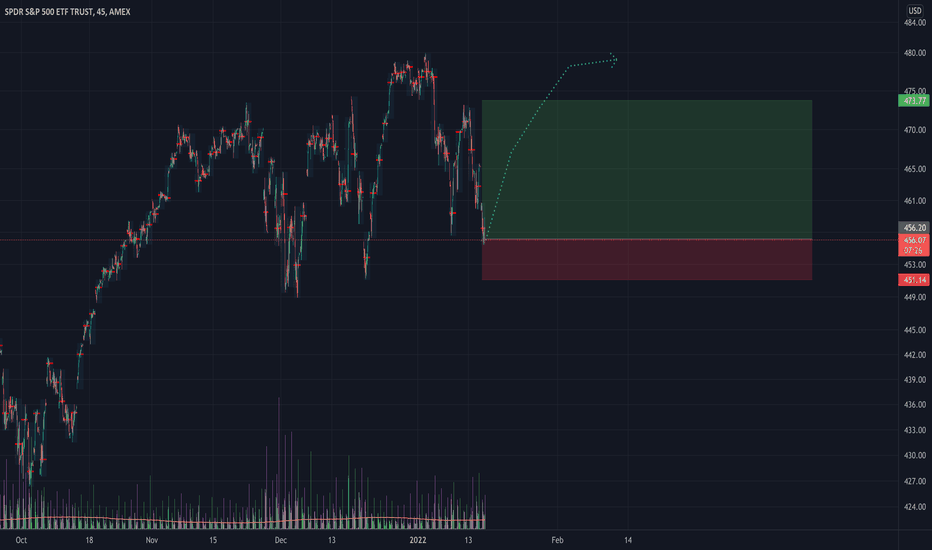
Task: Click the 427.00 price axis label
Action: tap(915, 481)
